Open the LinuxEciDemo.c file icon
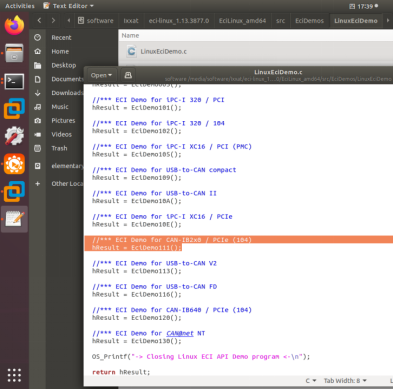393x390 pixels. pyautogui.click(x=131, y=51)
